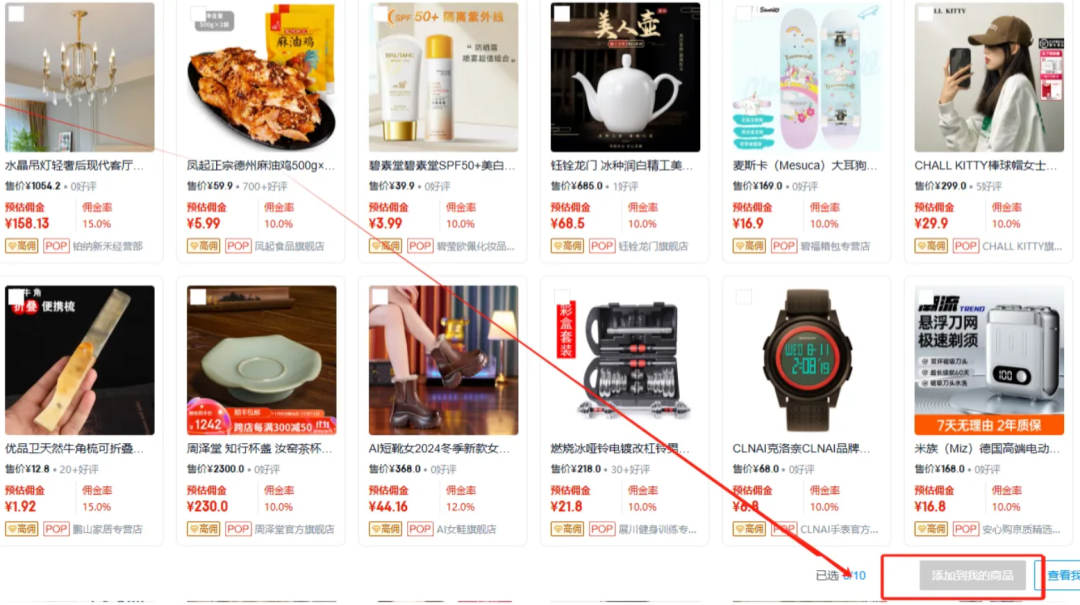The height and width of the screenshot is (605, 1080).
Task: Select the checkbox on the 美人壶 teapot image
Action: pyautogui.click(x=561, y=14)
